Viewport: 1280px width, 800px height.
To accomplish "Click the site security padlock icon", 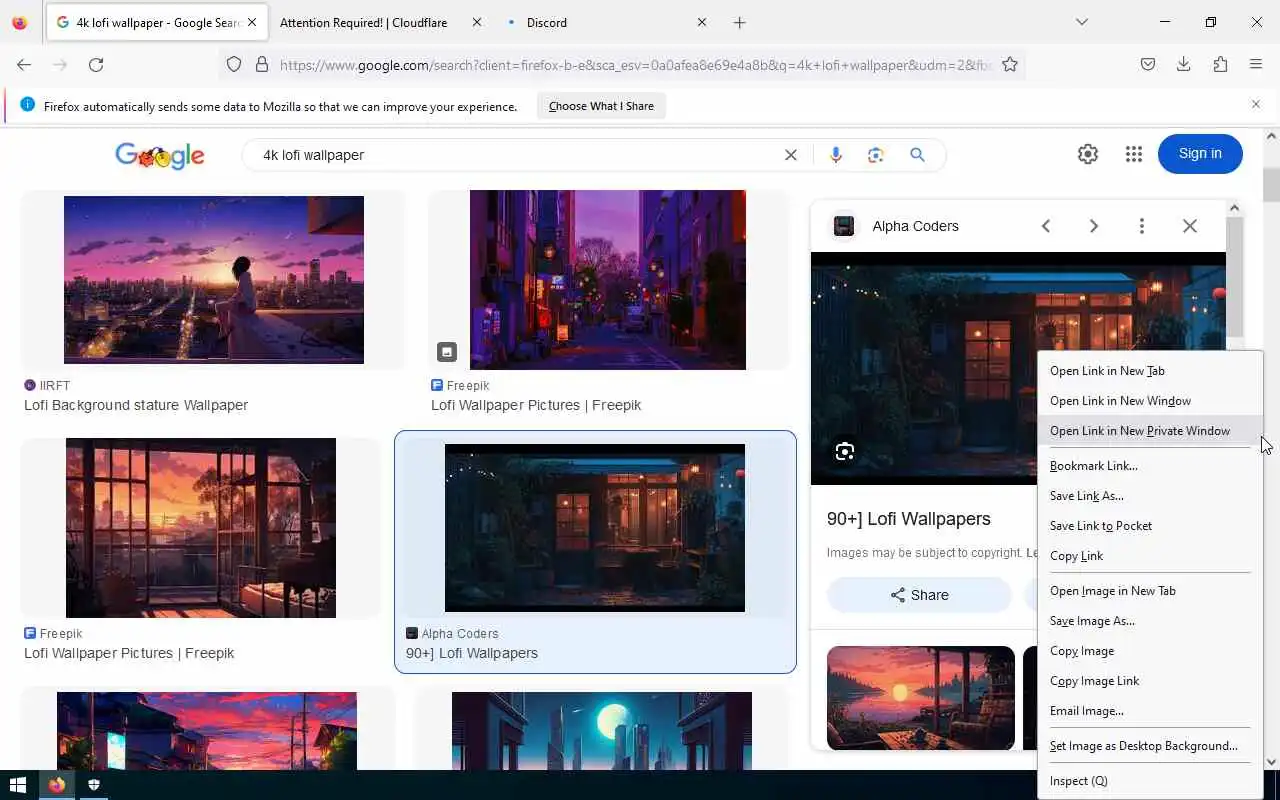I will coord(262,65).
